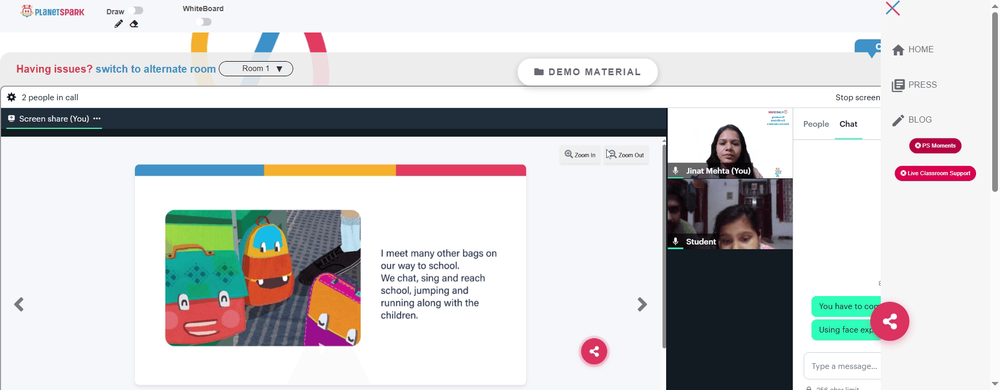Click '2 people in call' text

[50, 98]
